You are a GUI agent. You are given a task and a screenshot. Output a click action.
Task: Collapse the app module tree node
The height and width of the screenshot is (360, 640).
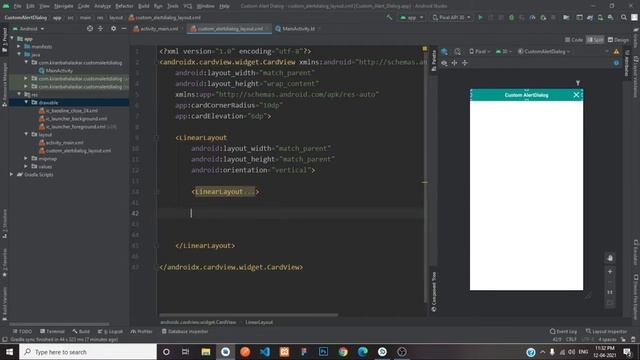(x=12, y=38)
